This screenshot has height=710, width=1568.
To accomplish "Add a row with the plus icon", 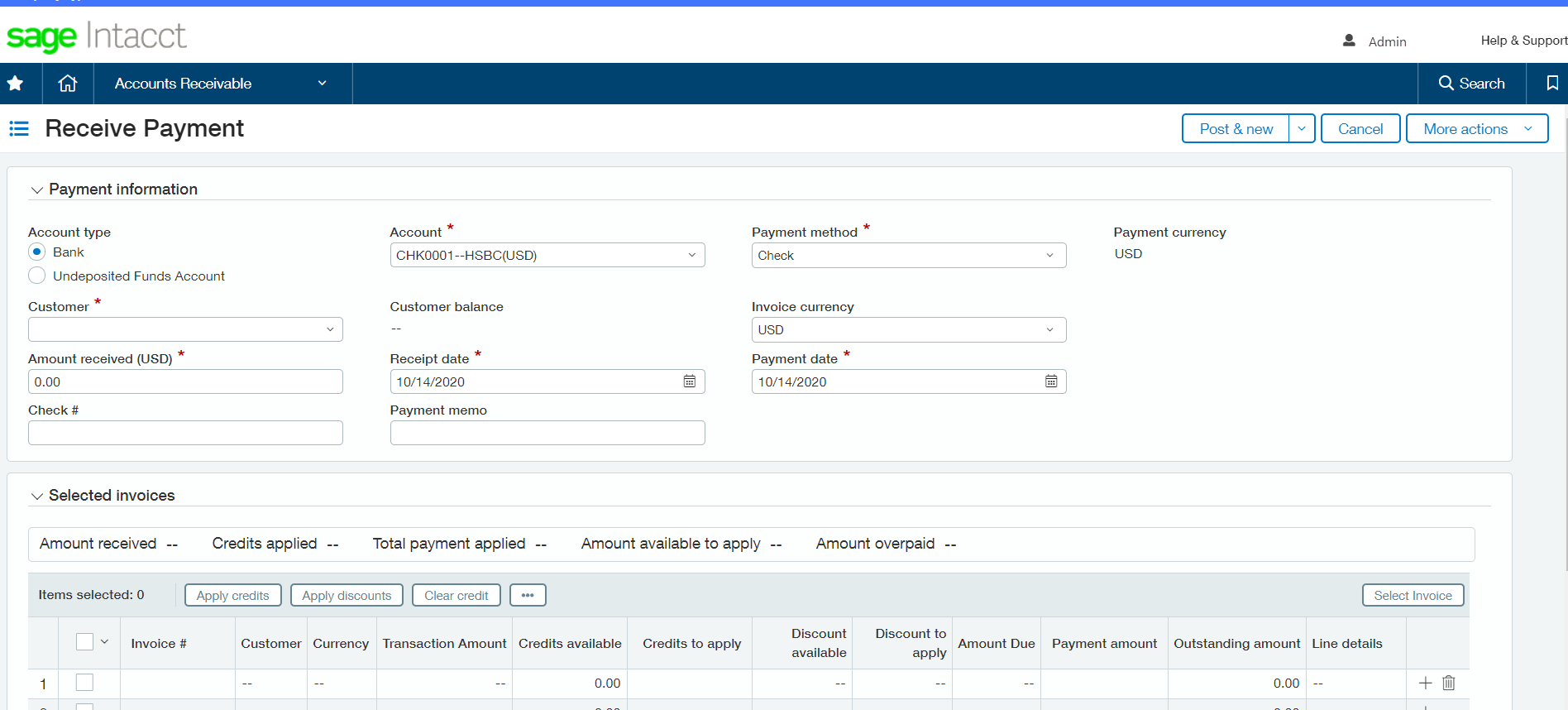I will pyautogui.click(x=1425, y=683).
